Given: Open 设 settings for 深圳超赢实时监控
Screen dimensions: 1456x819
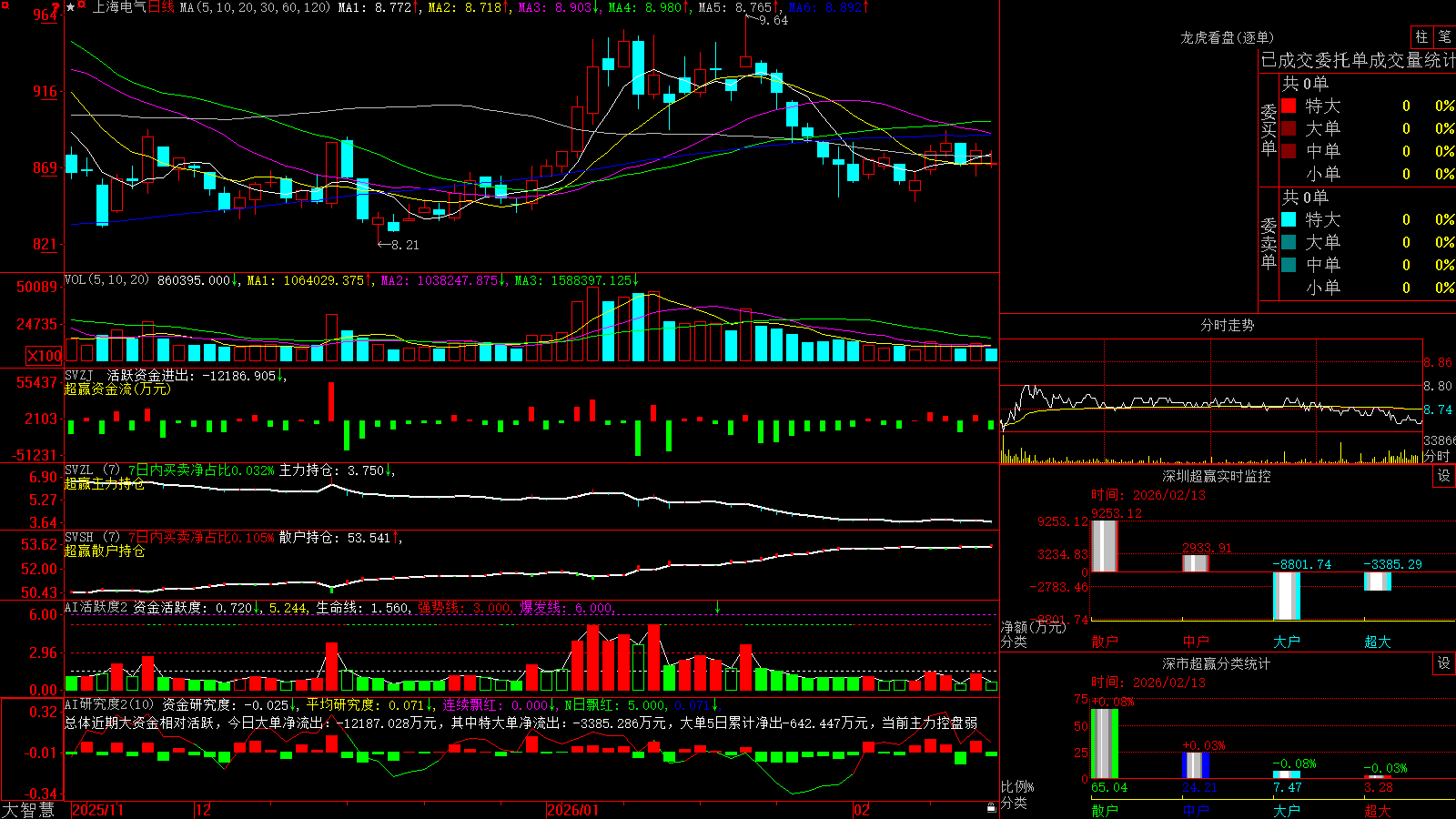Looking at the screenshot, I should tap(1444, 476).
